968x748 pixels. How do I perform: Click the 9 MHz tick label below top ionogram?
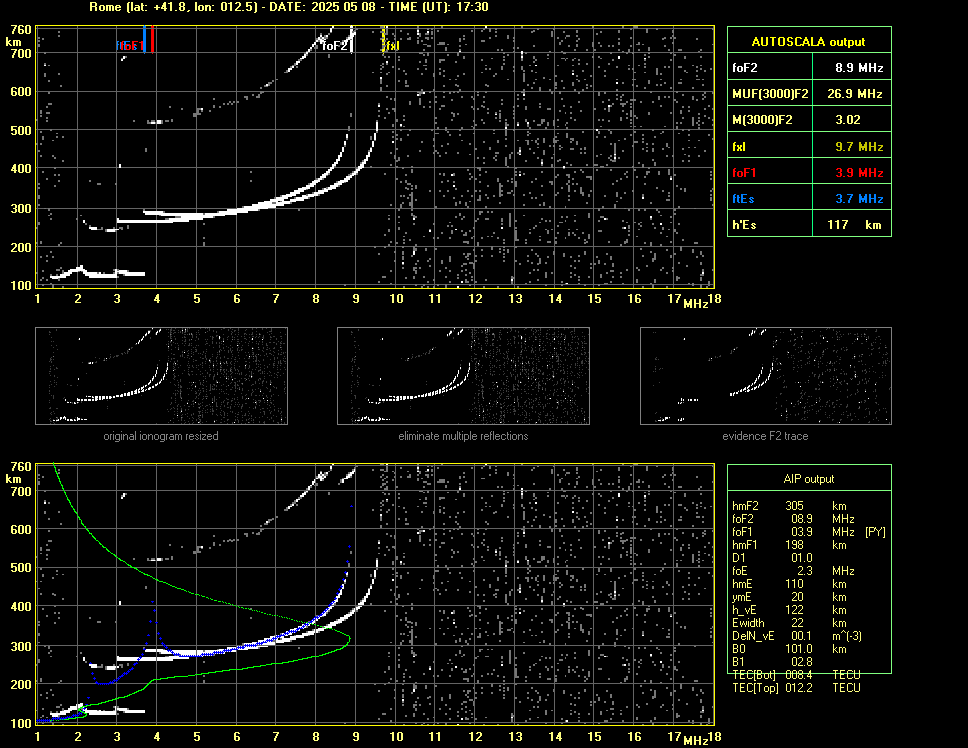coord(356,299)
